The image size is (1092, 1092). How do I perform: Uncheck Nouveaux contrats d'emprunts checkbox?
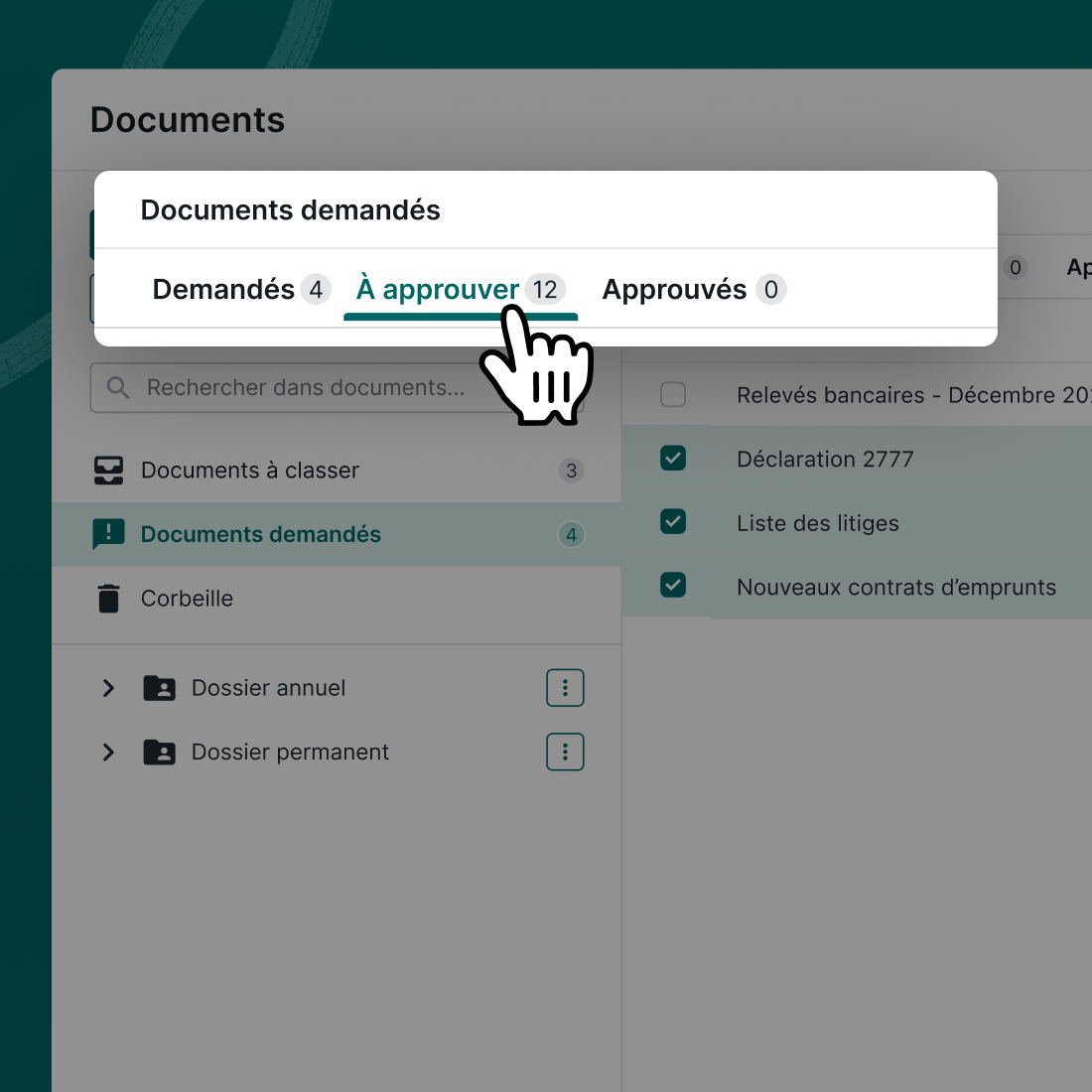tap(673, 585)
